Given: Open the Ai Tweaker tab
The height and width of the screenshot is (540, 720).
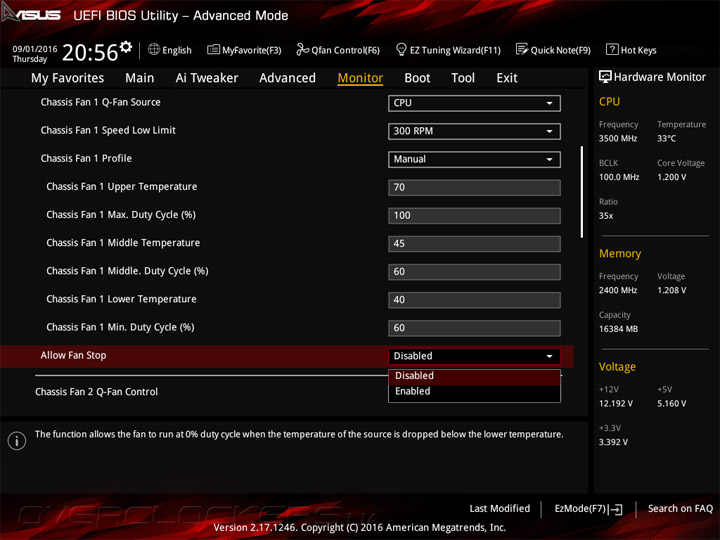Looking at the screenshot, I should tap(207, 78).
